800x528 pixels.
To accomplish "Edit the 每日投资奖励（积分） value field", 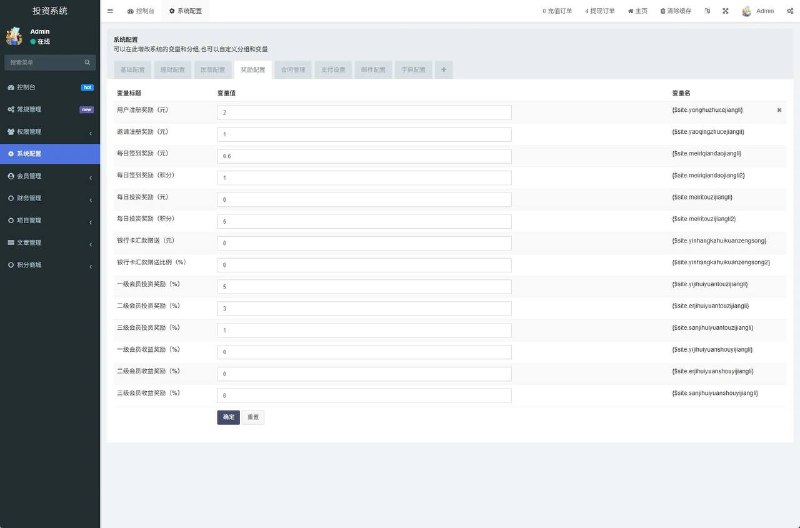I will [x=364, y=221].
